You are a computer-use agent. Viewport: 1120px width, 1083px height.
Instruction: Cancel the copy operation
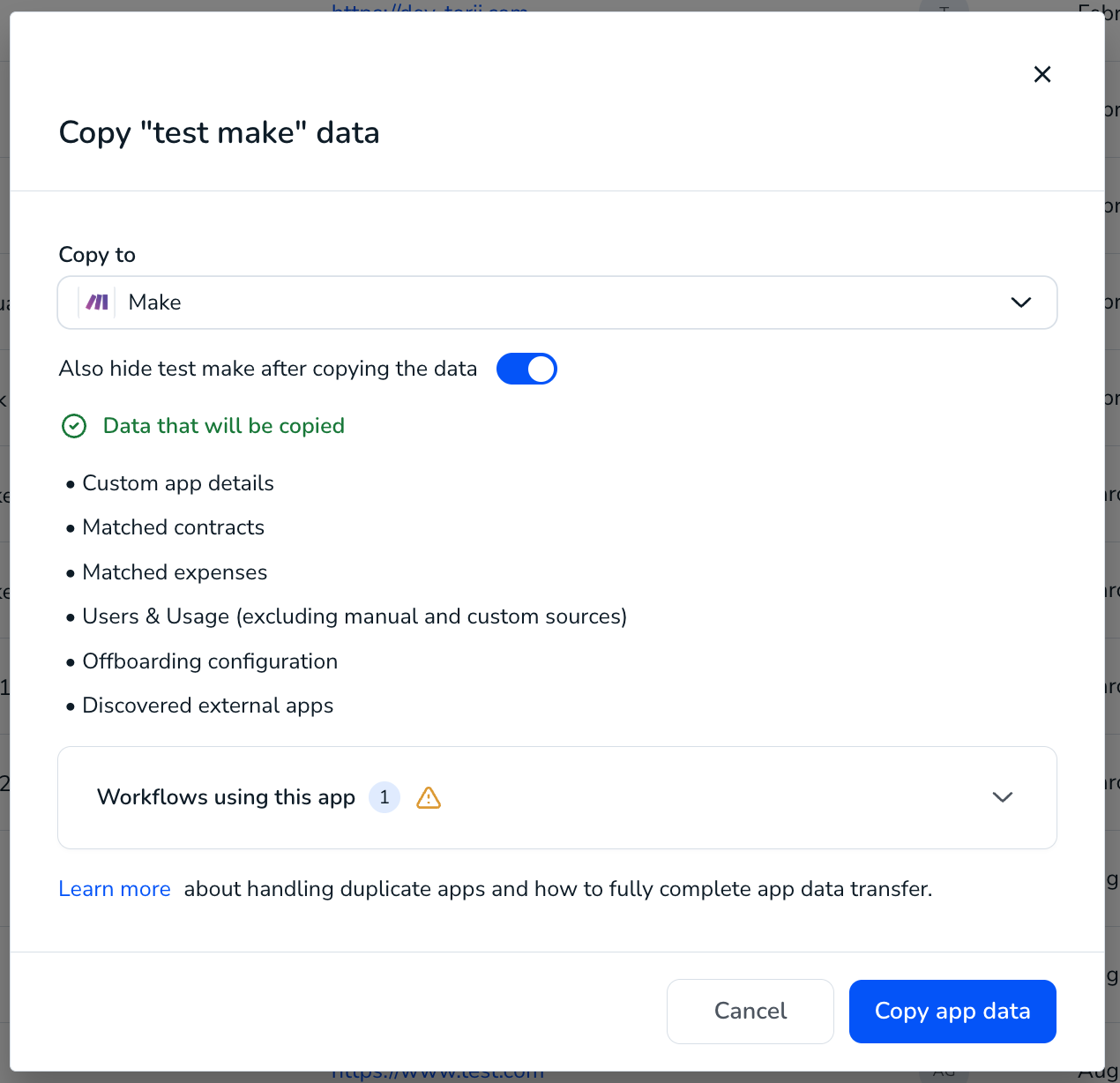point(750,1011)
